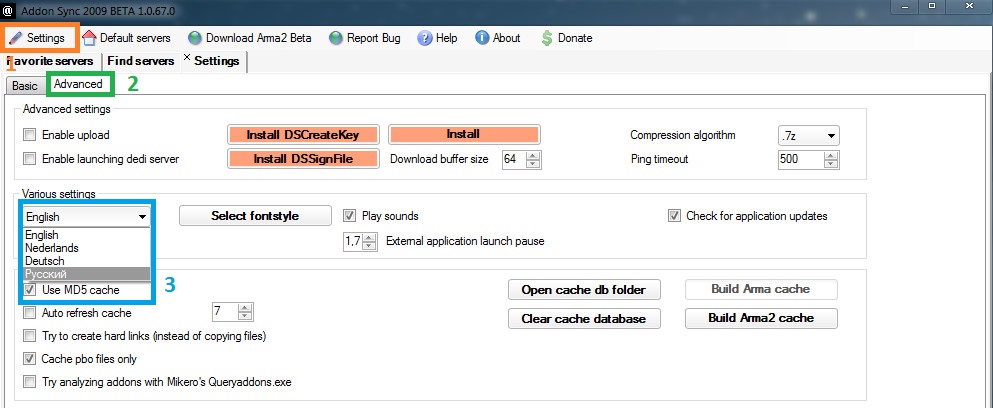Choose English in the language list
Image resolution: width=993 pixels, height=408 pixels.
[86, 235]
